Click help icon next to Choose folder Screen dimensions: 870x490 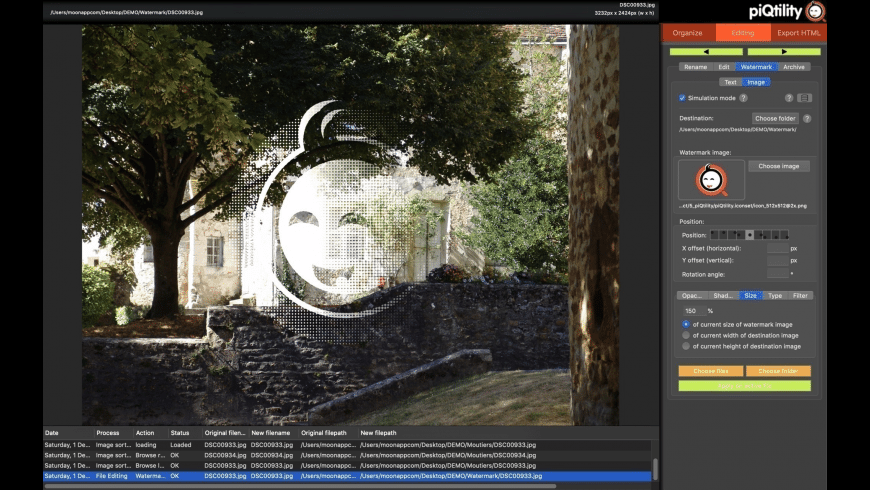(807, 118)
